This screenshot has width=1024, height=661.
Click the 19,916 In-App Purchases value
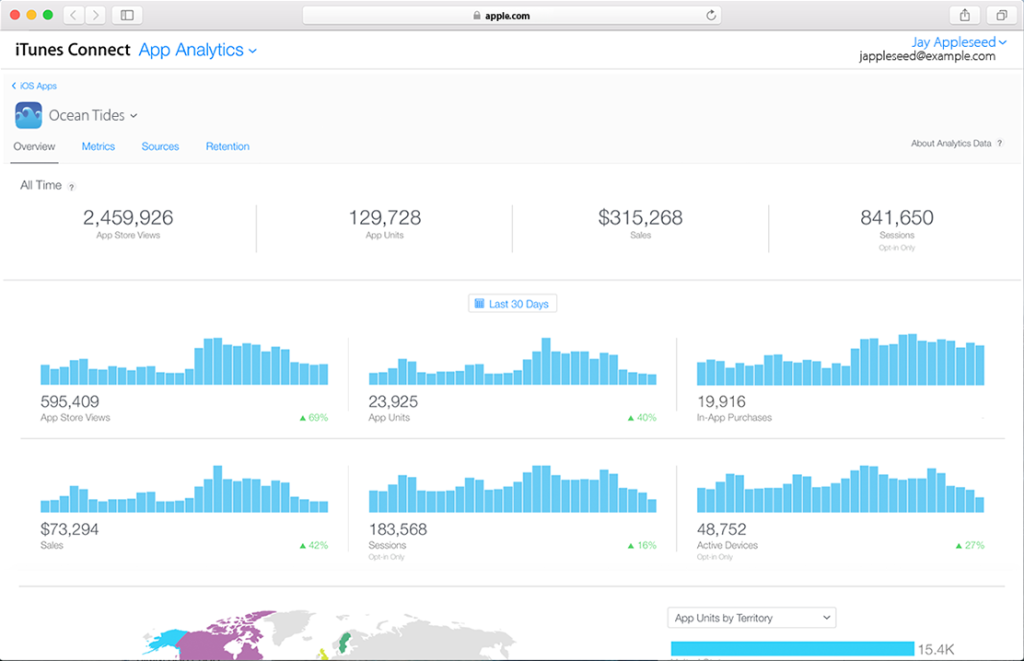721,402
